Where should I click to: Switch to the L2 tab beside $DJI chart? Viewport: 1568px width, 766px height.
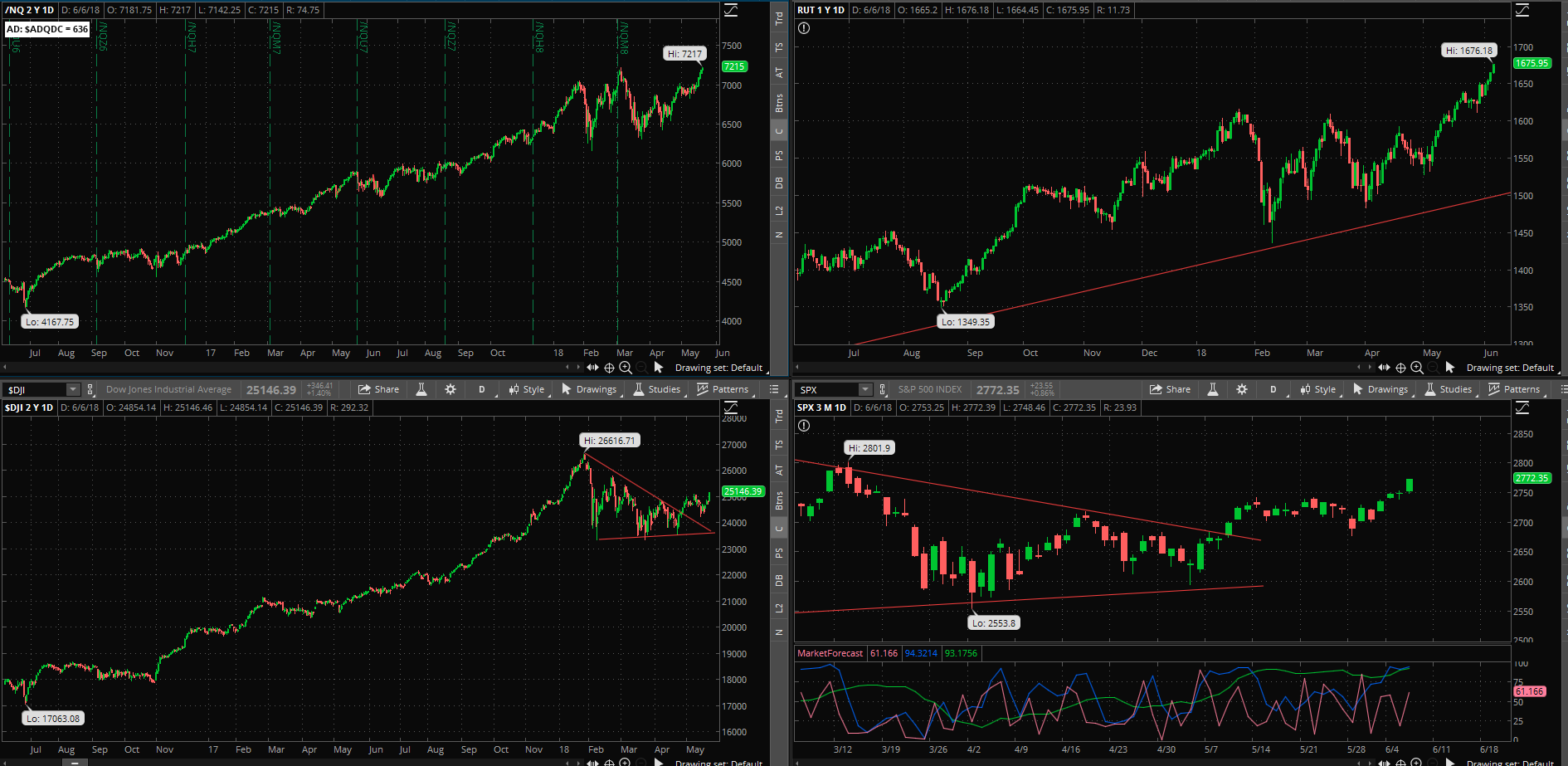pyautogui.click(x=779, y=608)
